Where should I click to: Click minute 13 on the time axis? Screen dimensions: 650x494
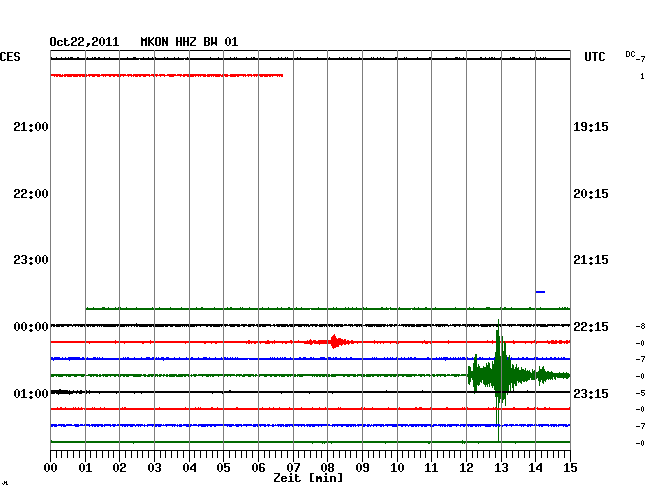point(501,468)
